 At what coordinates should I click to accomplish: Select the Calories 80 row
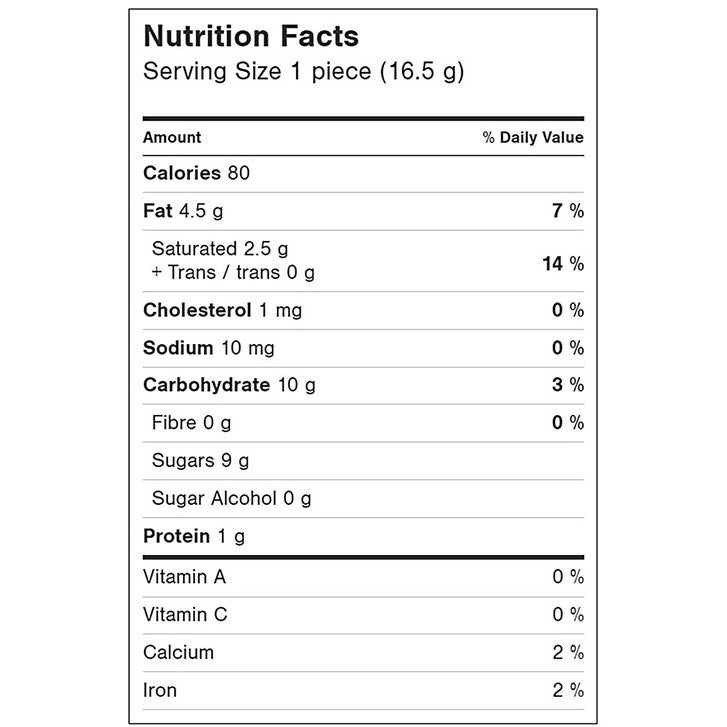[x=363, y=173]
